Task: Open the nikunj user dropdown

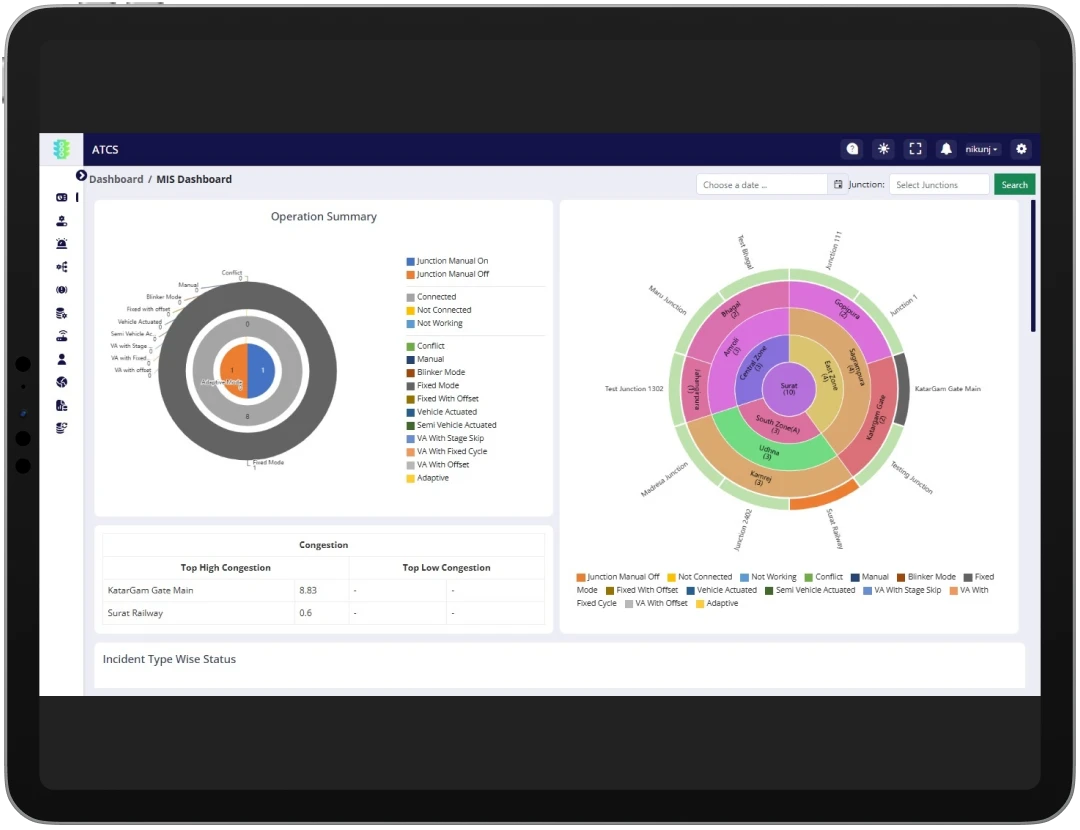Action: [x=982, y=149]
